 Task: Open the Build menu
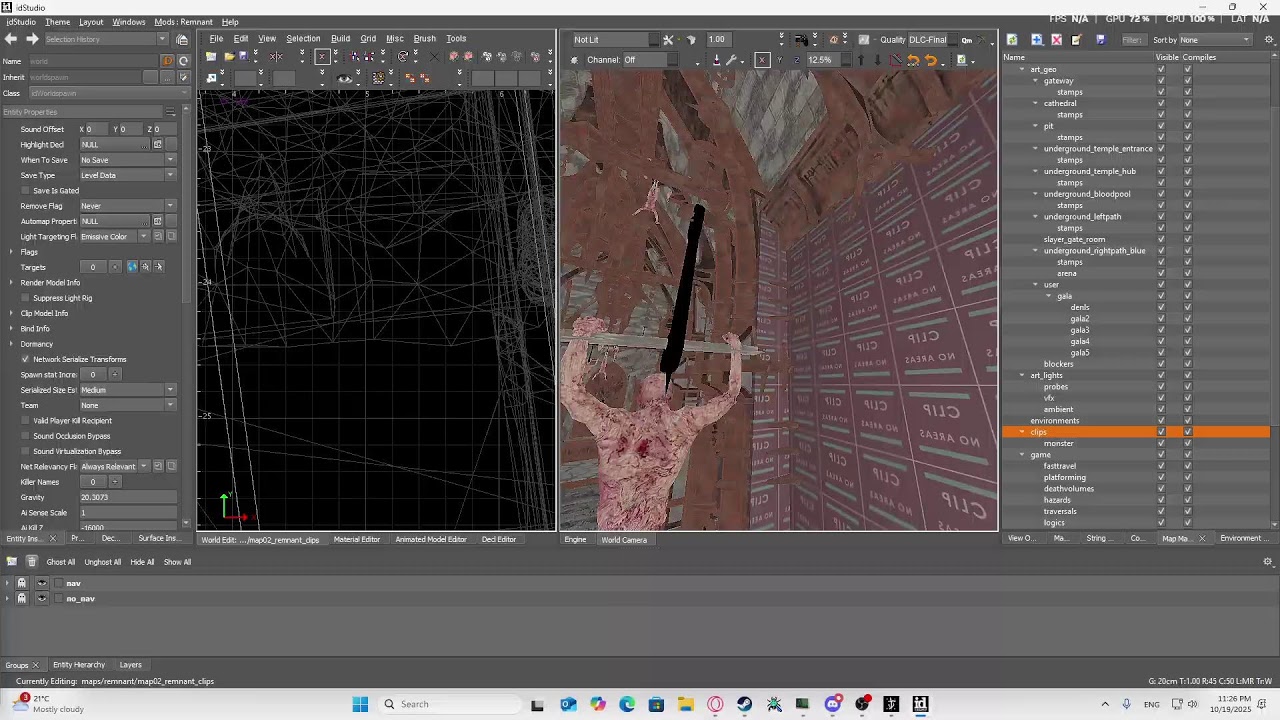tap(340, 39)
